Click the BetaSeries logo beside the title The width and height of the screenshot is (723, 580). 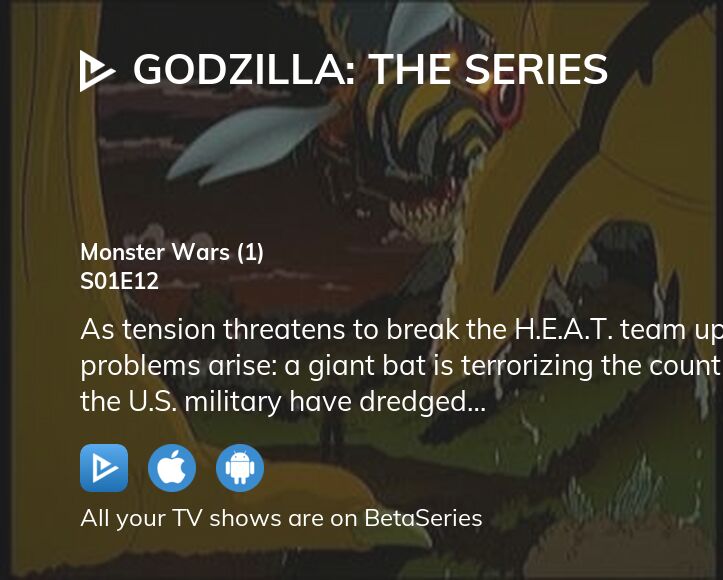pos(97,71)
